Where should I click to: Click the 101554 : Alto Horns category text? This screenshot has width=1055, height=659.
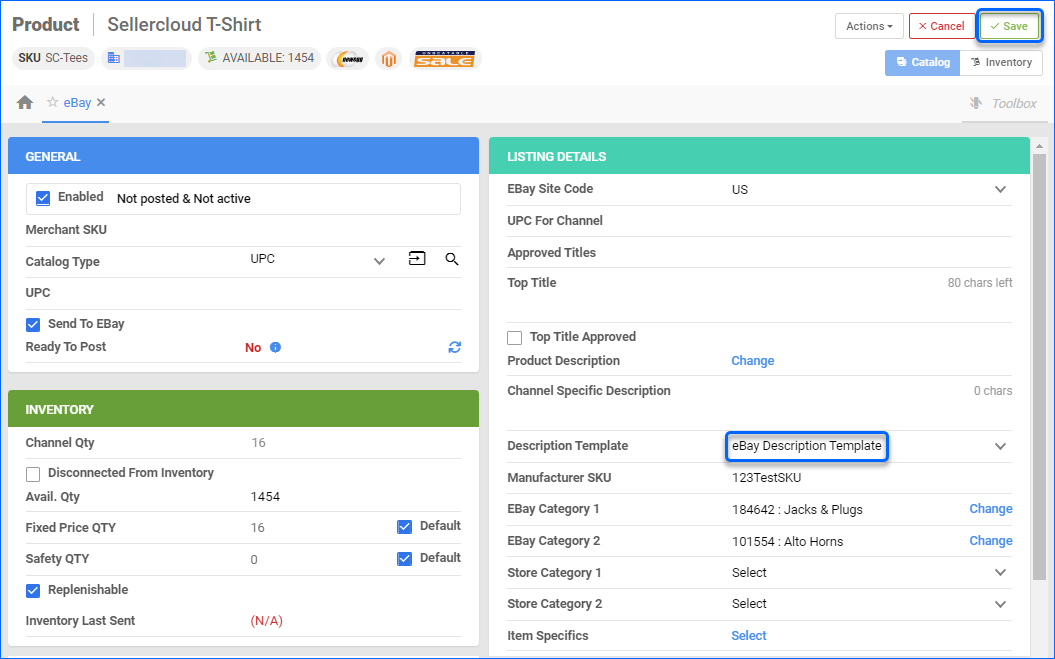tap(787, 541)
